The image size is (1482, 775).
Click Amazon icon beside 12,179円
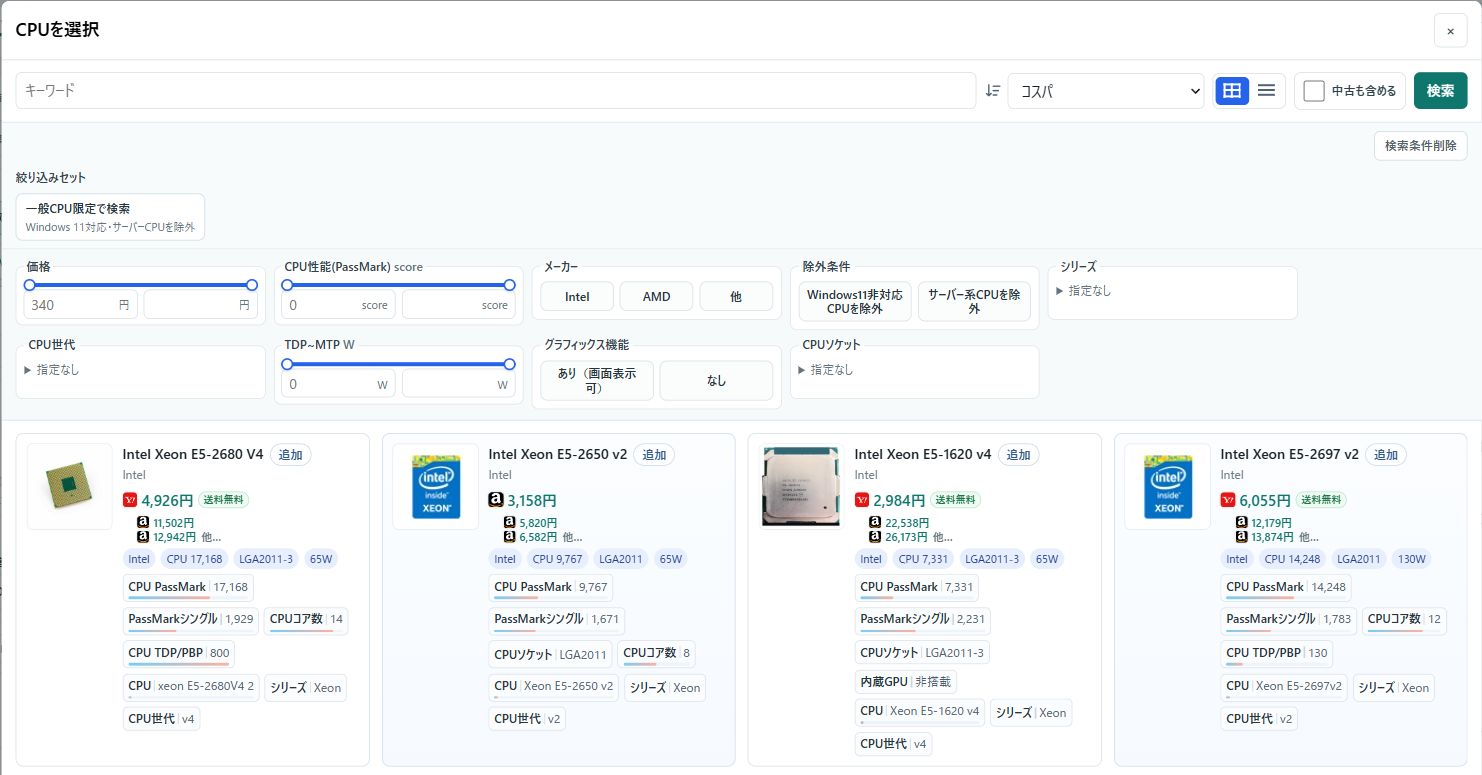(1242, 522)
